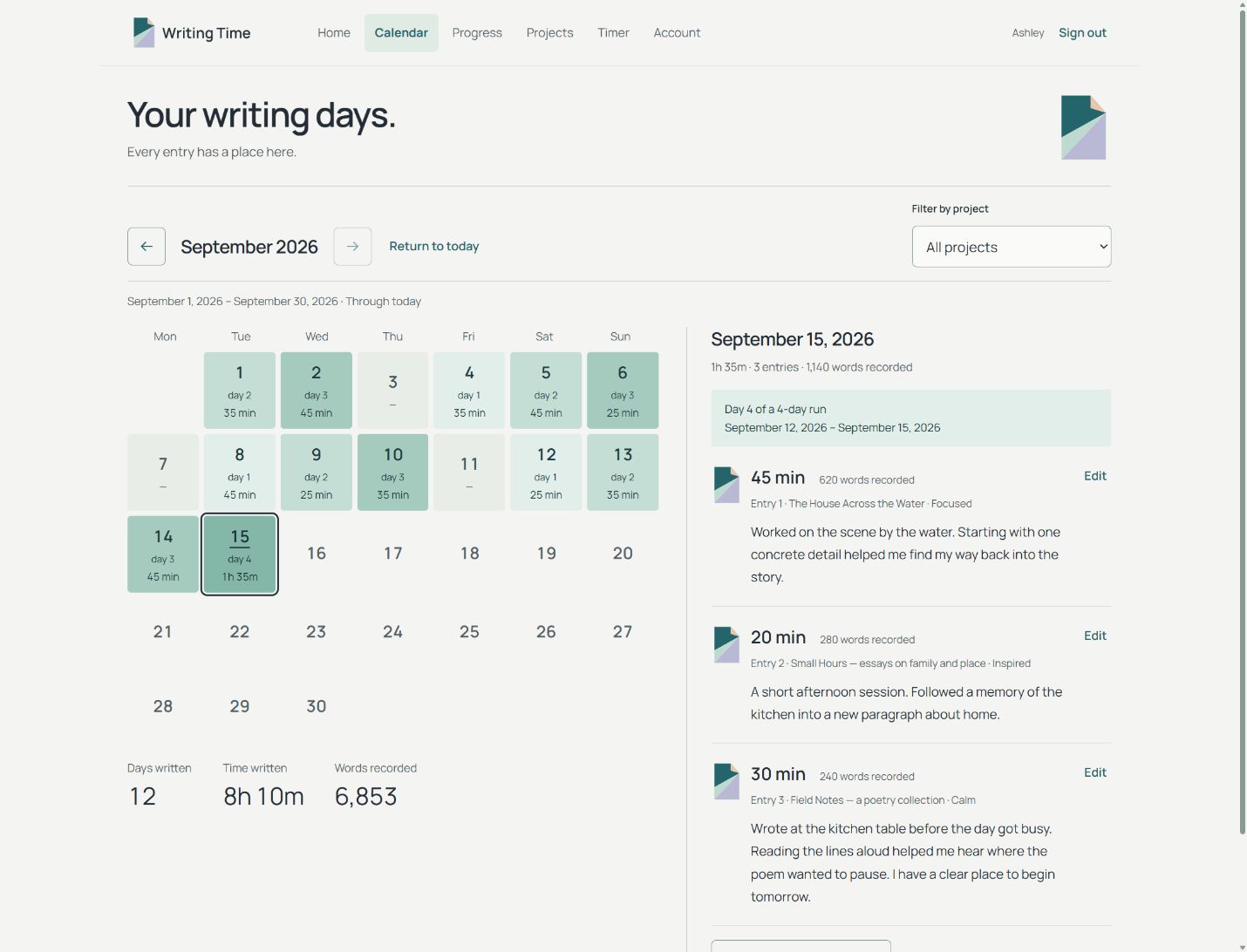Screen dimensions: 1247x952
Task: Select September 9 day cell
Action: [317, 473]
